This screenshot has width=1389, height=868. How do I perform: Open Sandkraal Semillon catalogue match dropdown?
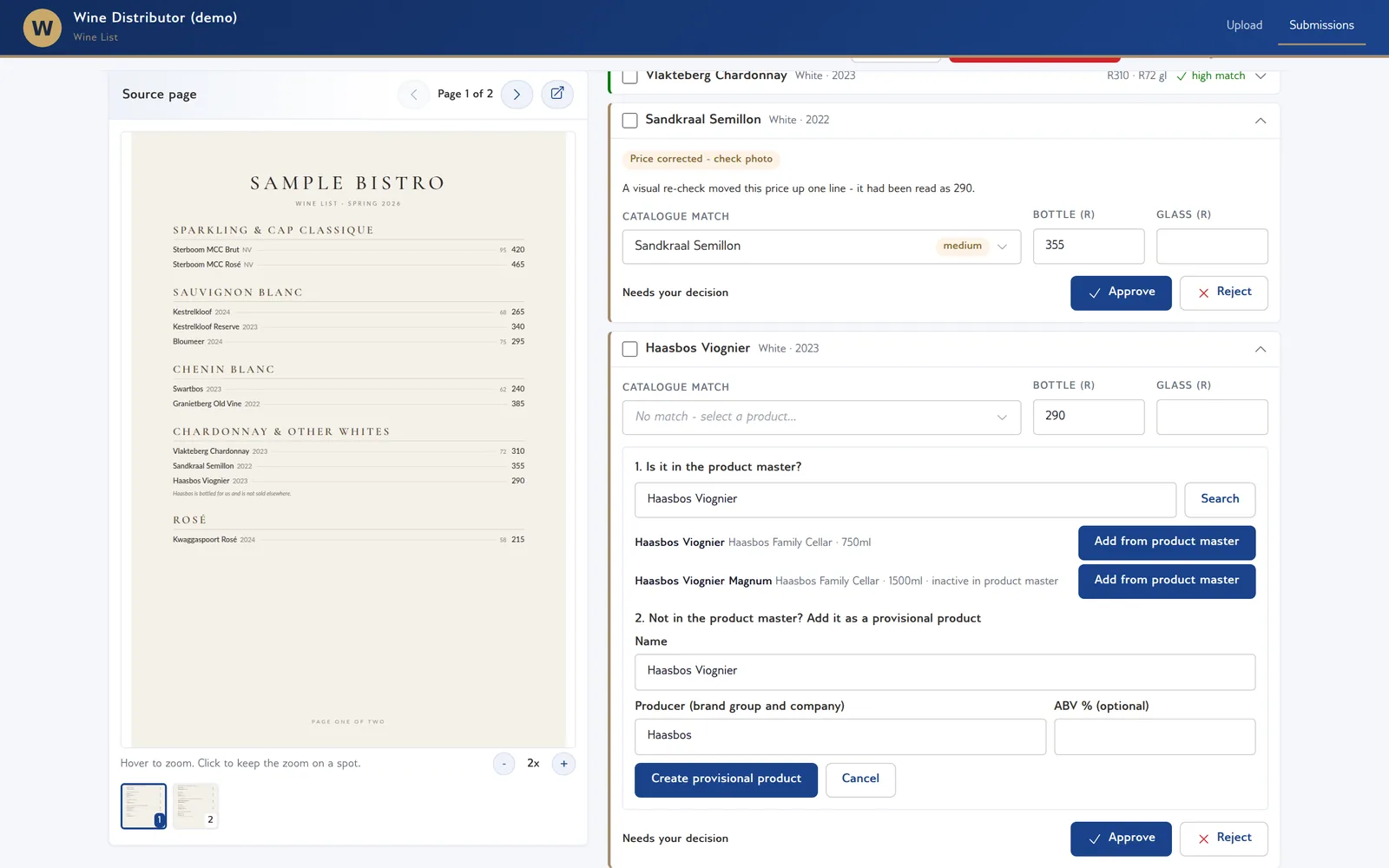click(x=821, y=247)
